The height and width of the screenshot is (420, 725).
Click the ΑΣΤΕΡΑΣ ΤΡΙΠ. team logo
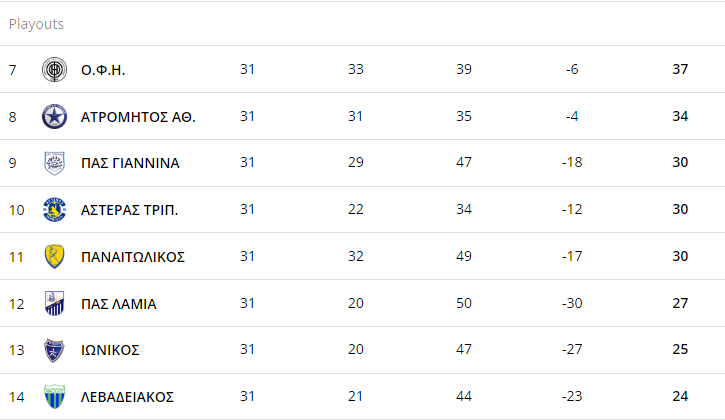[54, 210]
